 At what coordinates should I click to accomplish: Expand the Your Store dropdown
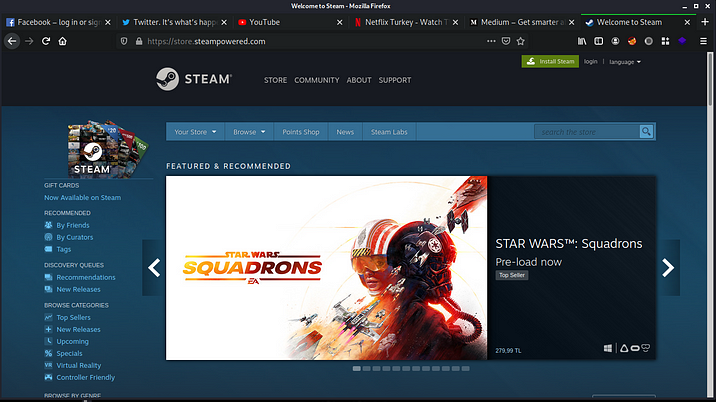pyautogui.click(x=195, y=132)
